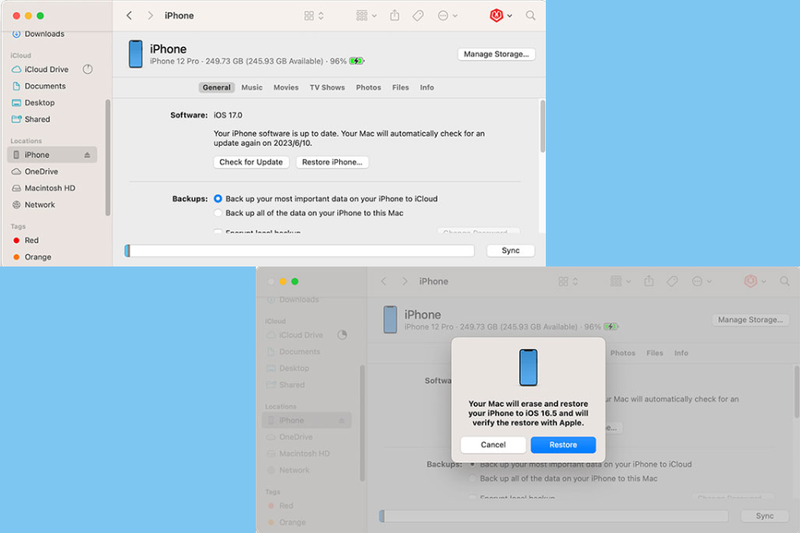Switch to Movies tab in top window
The image size is (800, 533).
point(286,87)
